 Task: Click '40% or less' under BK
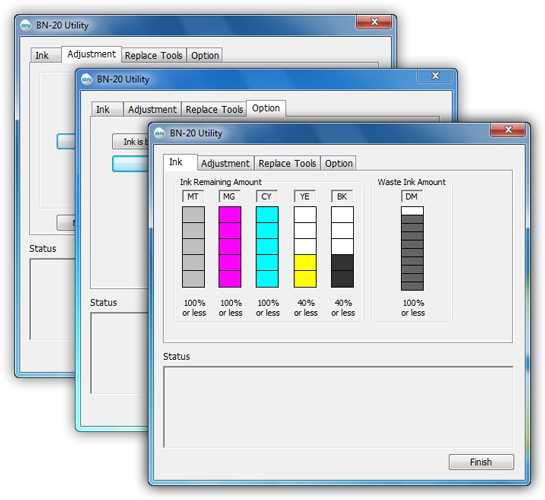pos(343,308)
